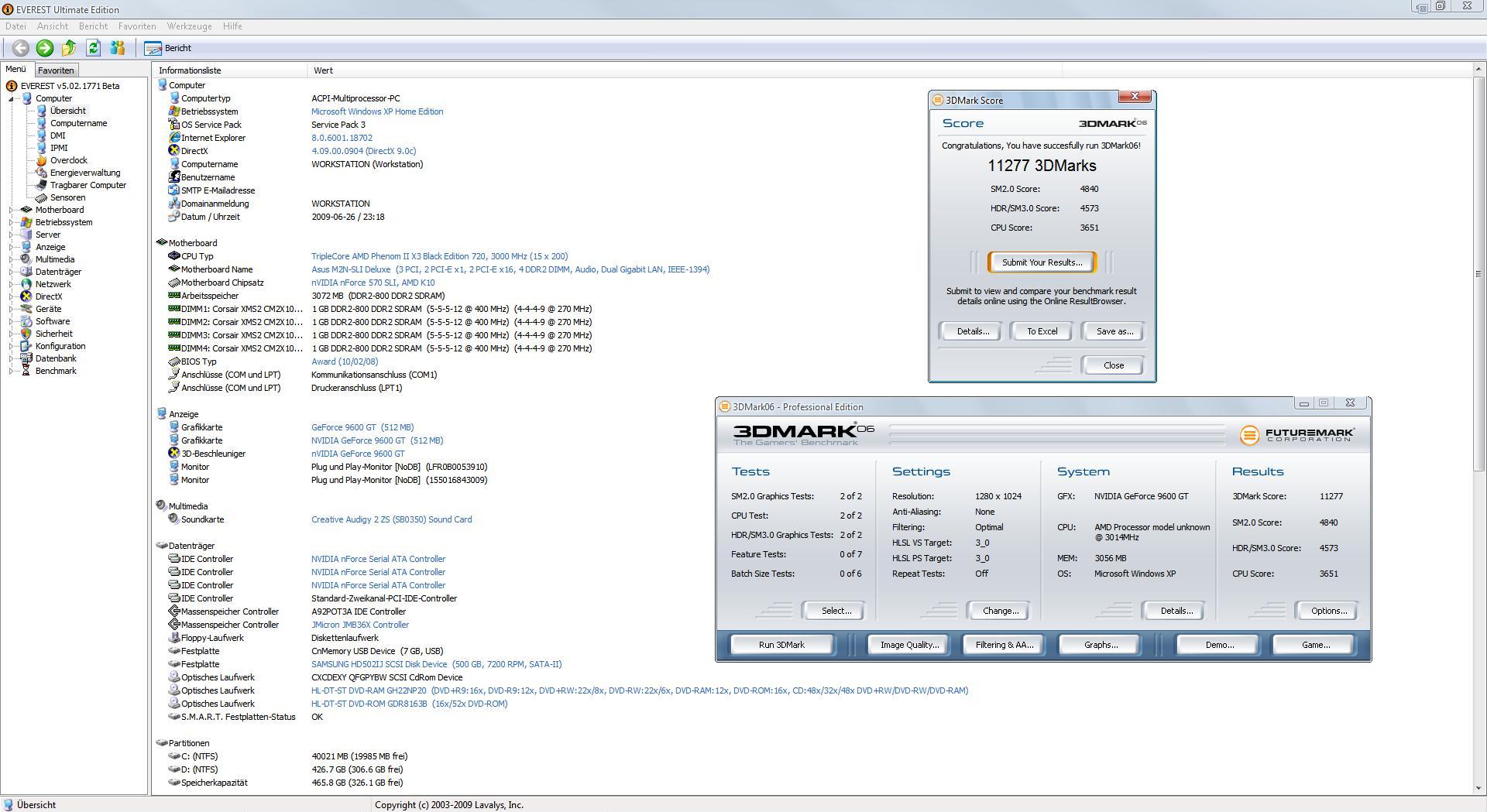Select the Übersicht tree item
The image size is (1487, 812).
67,111
